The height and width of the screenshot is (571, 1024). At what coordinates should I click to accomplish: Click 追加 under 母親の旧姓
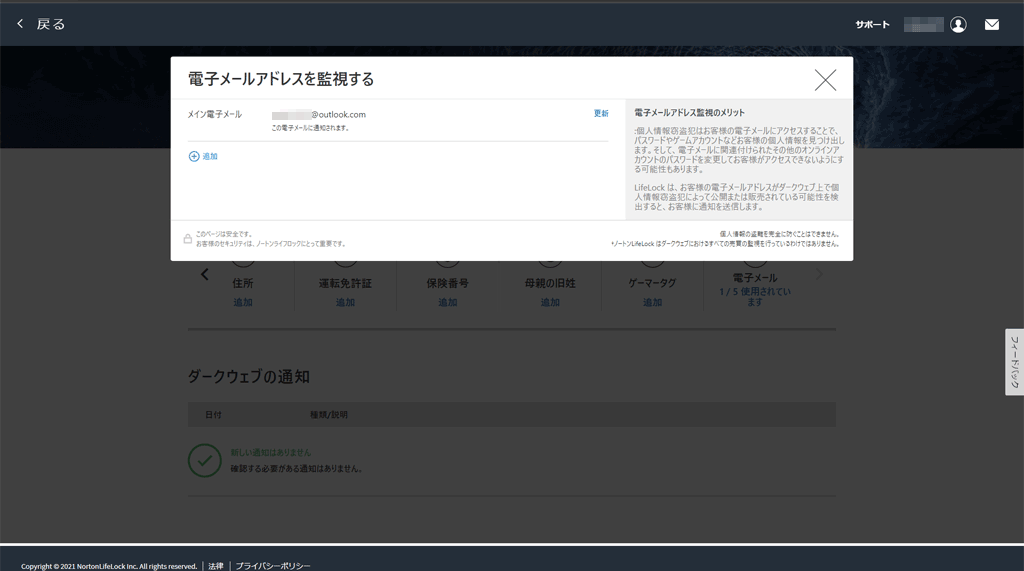(x=550, y=302)
